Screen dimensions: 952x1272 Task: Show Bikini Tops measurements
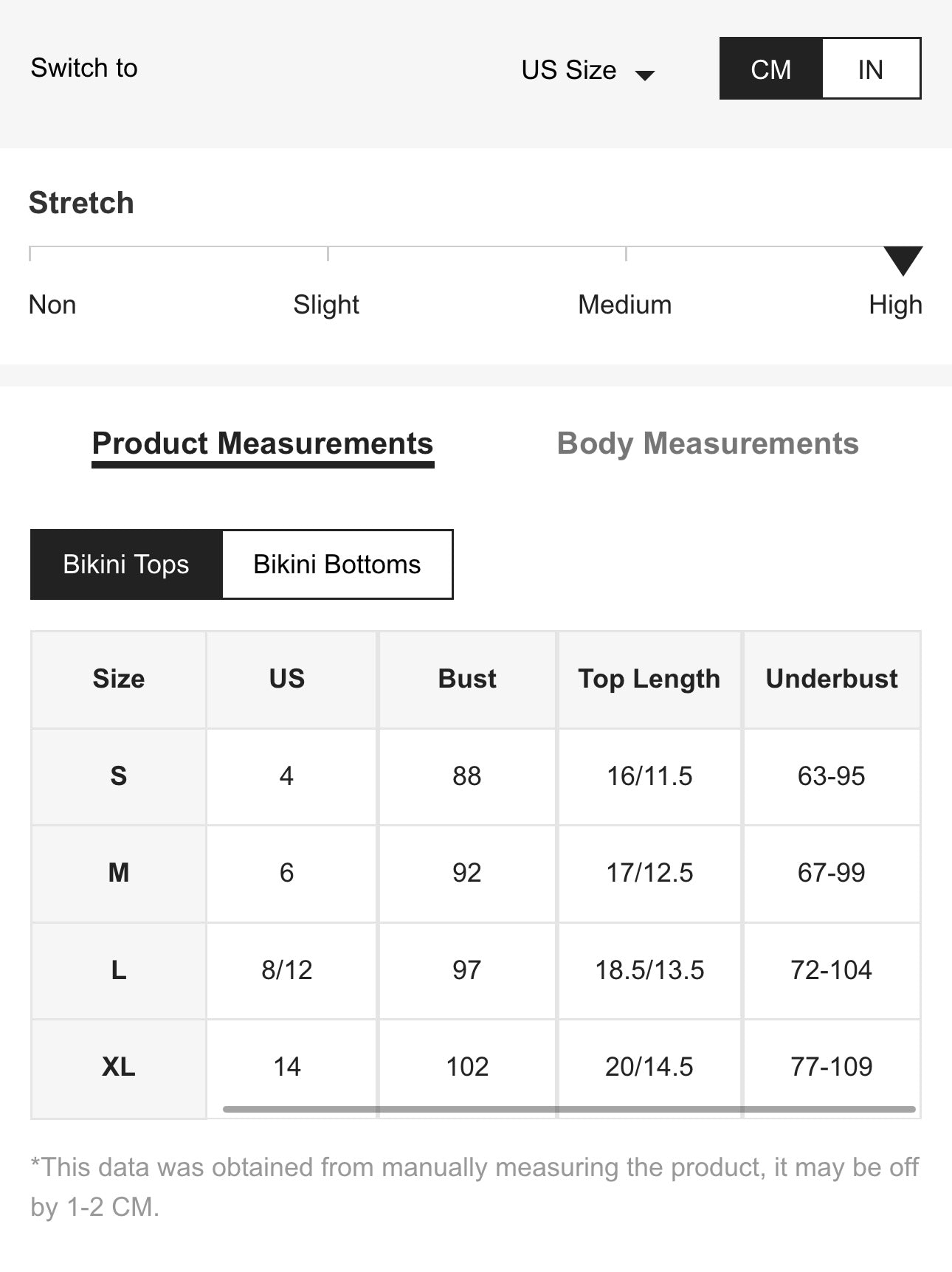pyautogui.click(x=126, y=564)
